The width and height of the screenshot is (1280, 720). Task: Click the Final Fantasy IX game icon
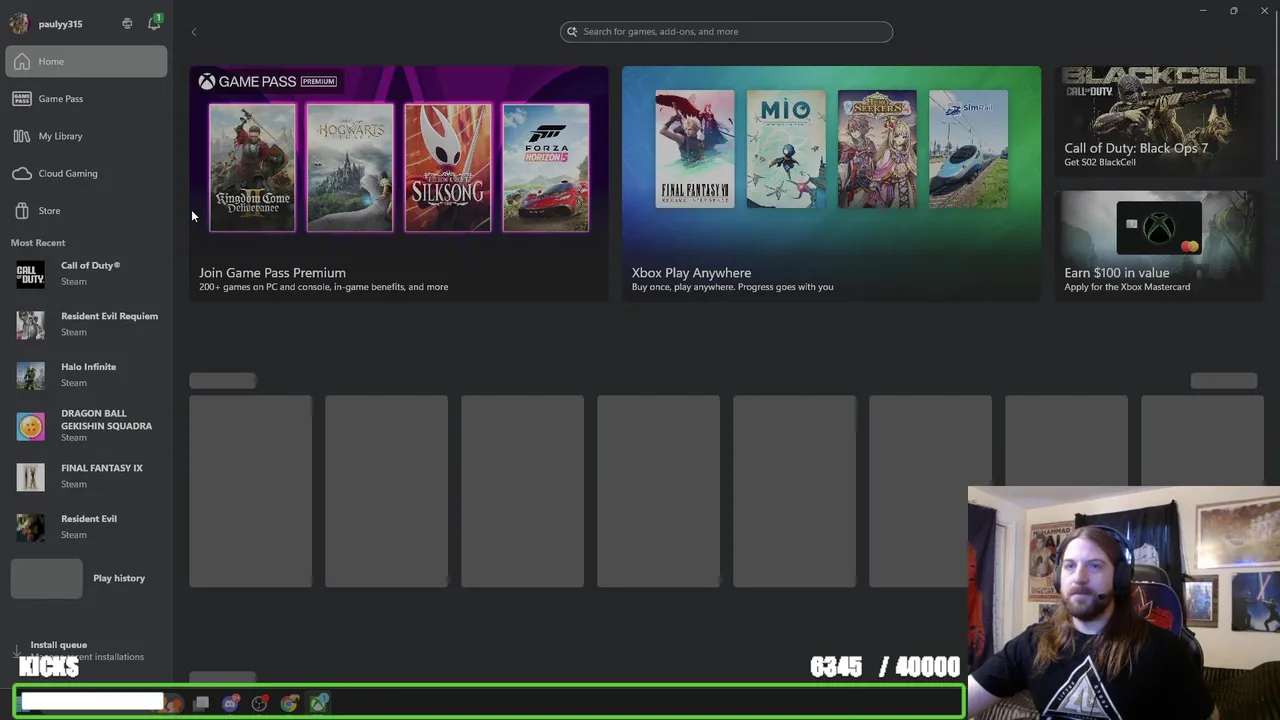(x=30, y=477)
